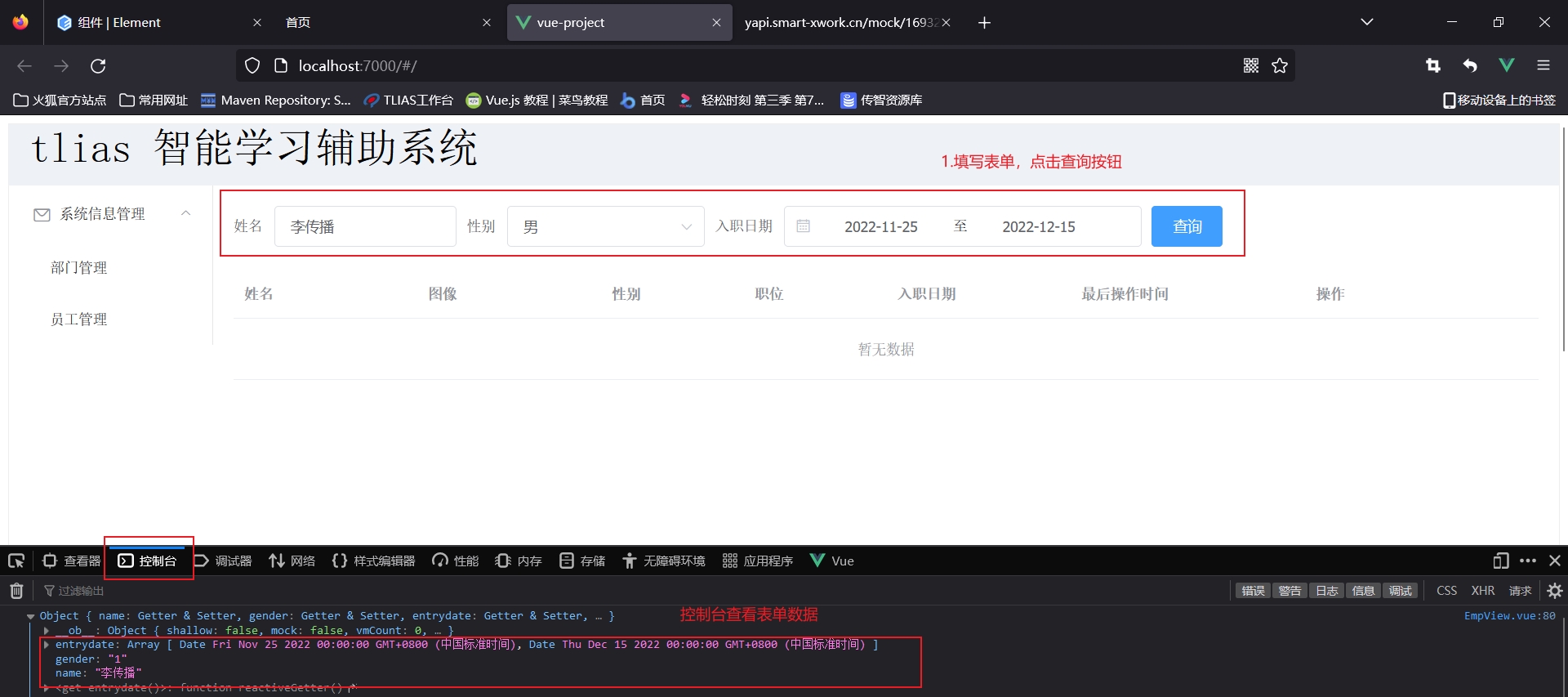Click the 姓名 input field
1568x697 pixels.
pos(365,226)
